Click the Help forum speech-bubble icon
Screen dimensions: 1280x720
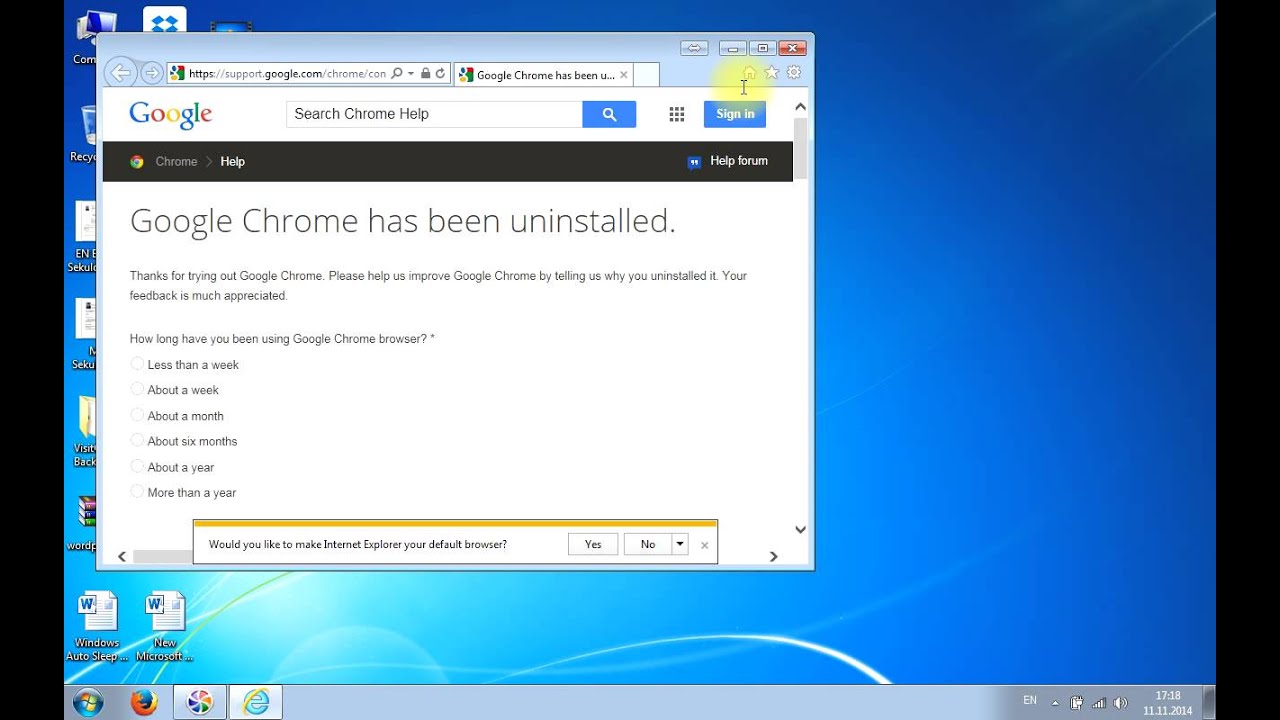click(x=694, y=162)
